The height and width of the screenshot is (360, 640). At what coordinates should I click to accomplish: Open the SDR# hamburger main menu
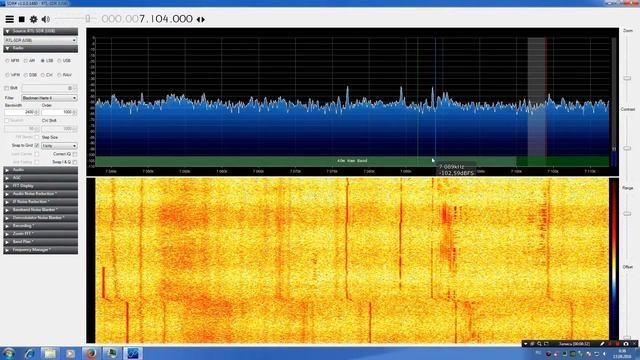point(9,19)
